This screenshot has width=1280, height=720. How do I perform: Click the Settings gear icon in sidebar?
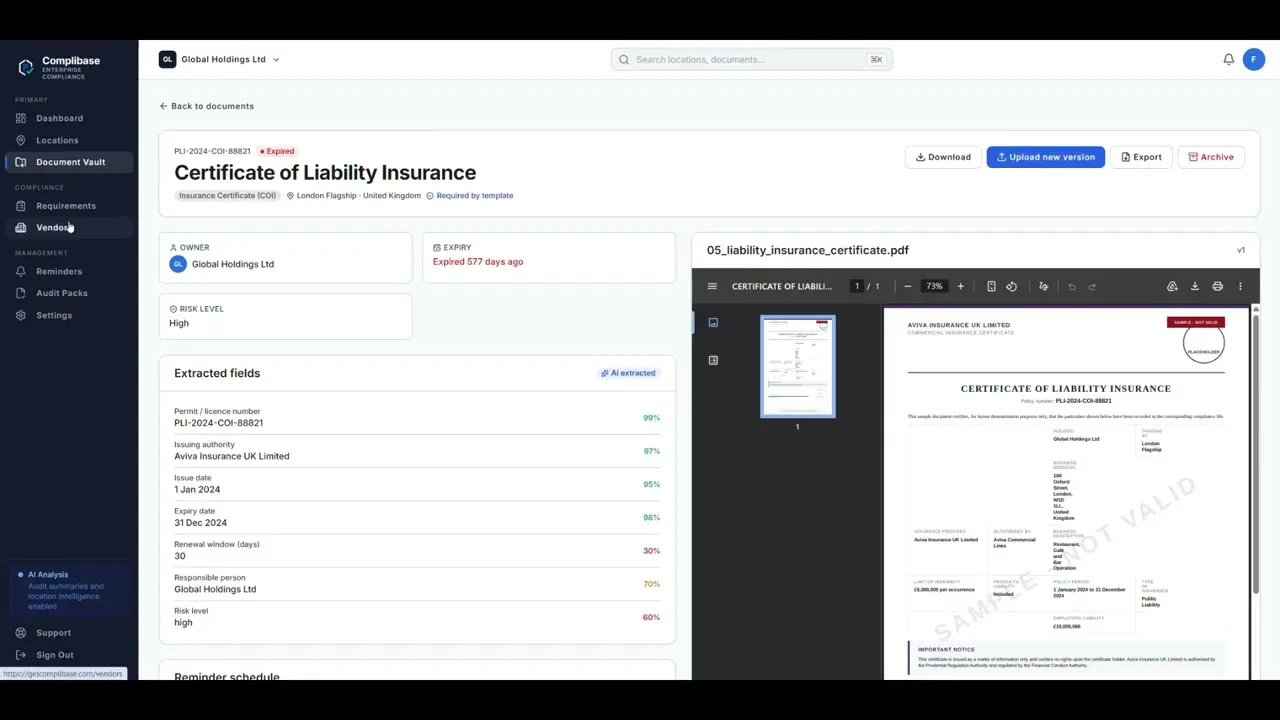21,315
